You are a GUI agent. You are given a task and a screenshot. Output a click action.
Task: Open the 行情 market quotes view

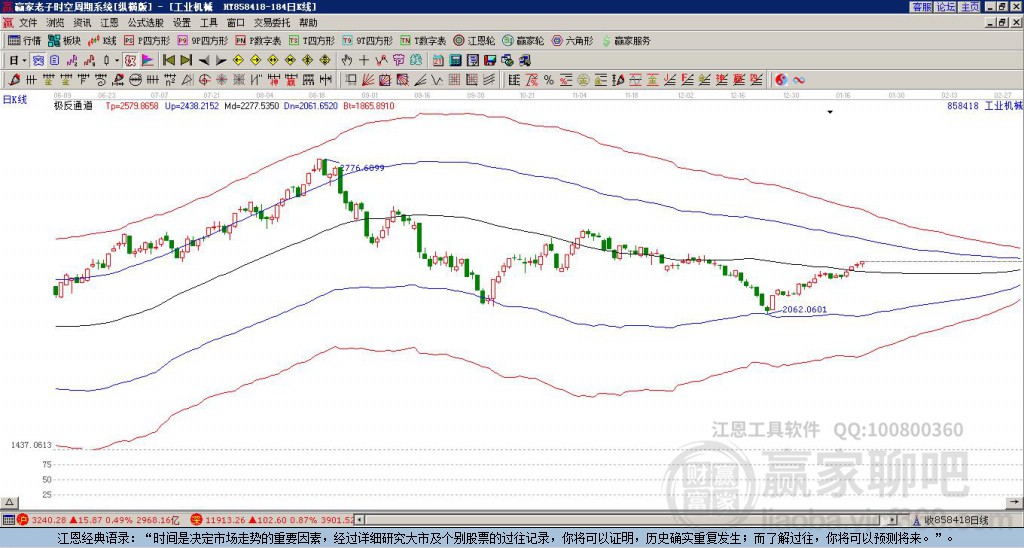click(24, 40)
